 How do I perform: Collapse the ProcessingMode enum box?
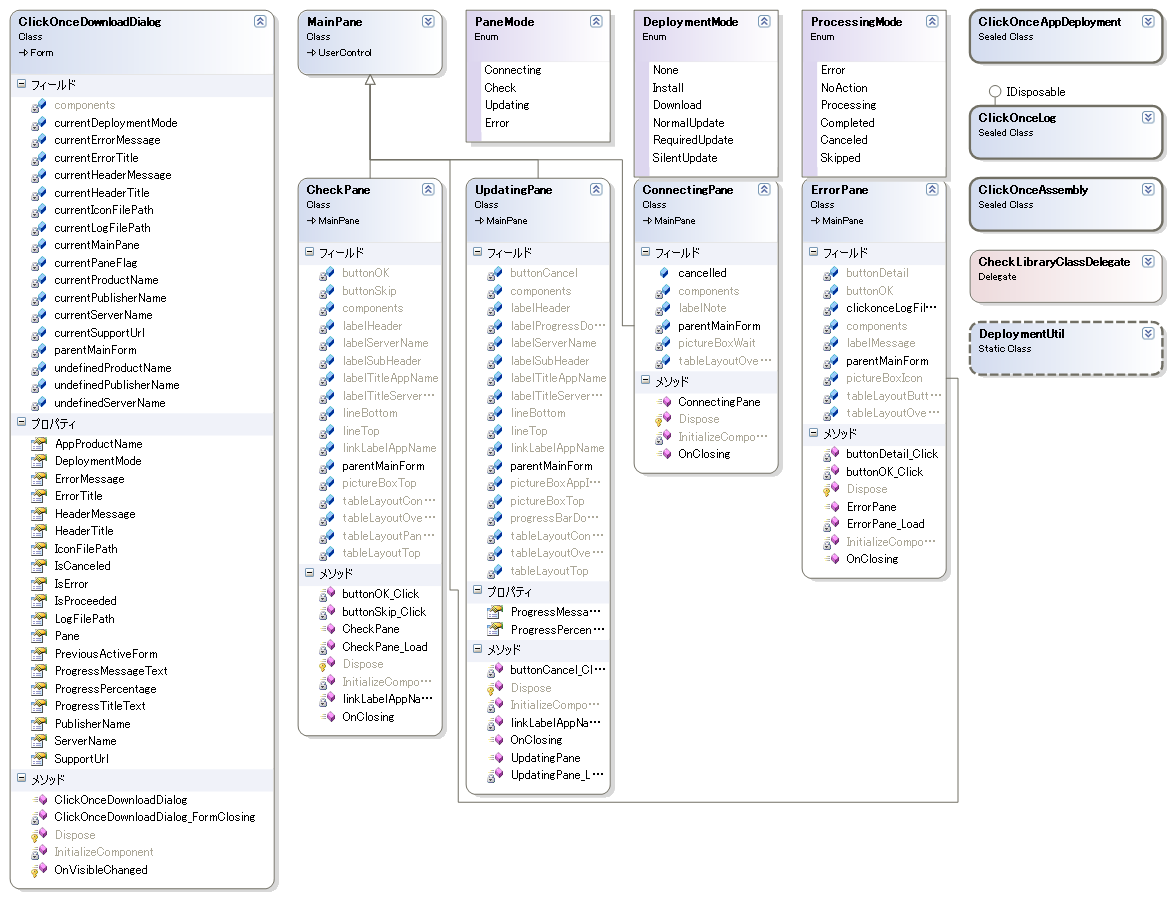coord(932,22)
